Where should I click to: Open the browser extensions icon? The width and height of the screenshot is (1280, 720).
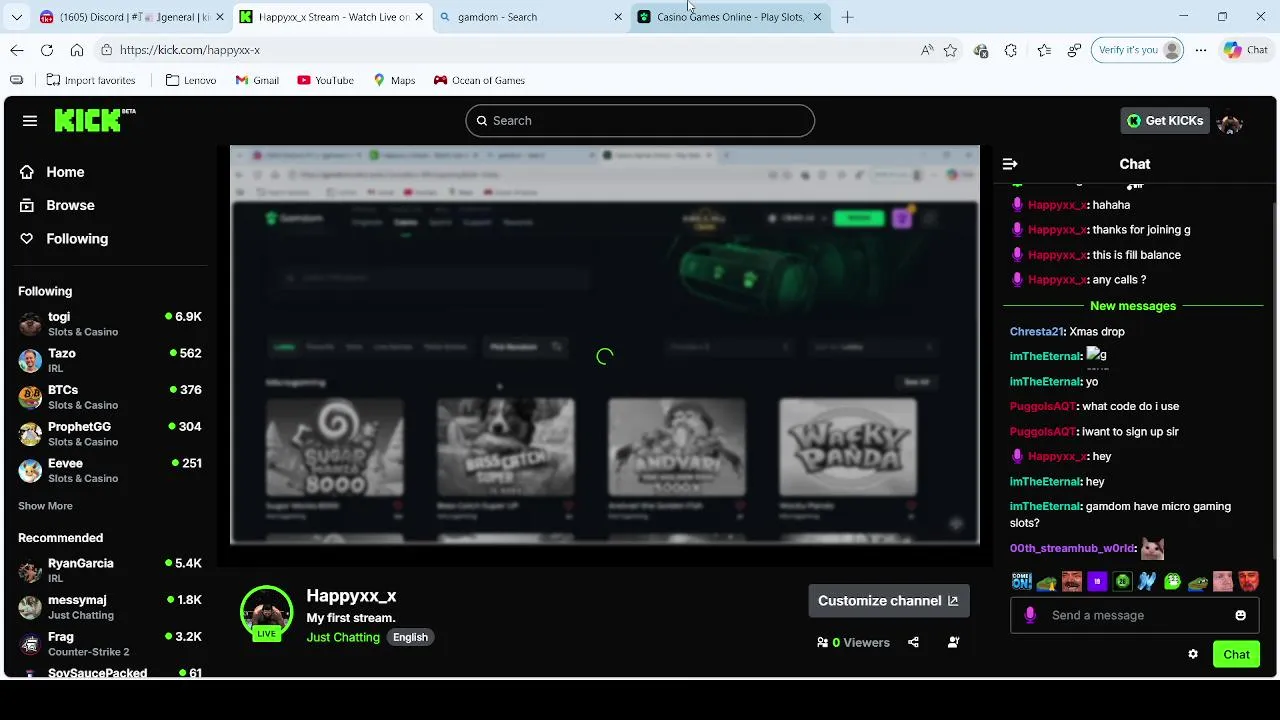[x=1011, y=50]
